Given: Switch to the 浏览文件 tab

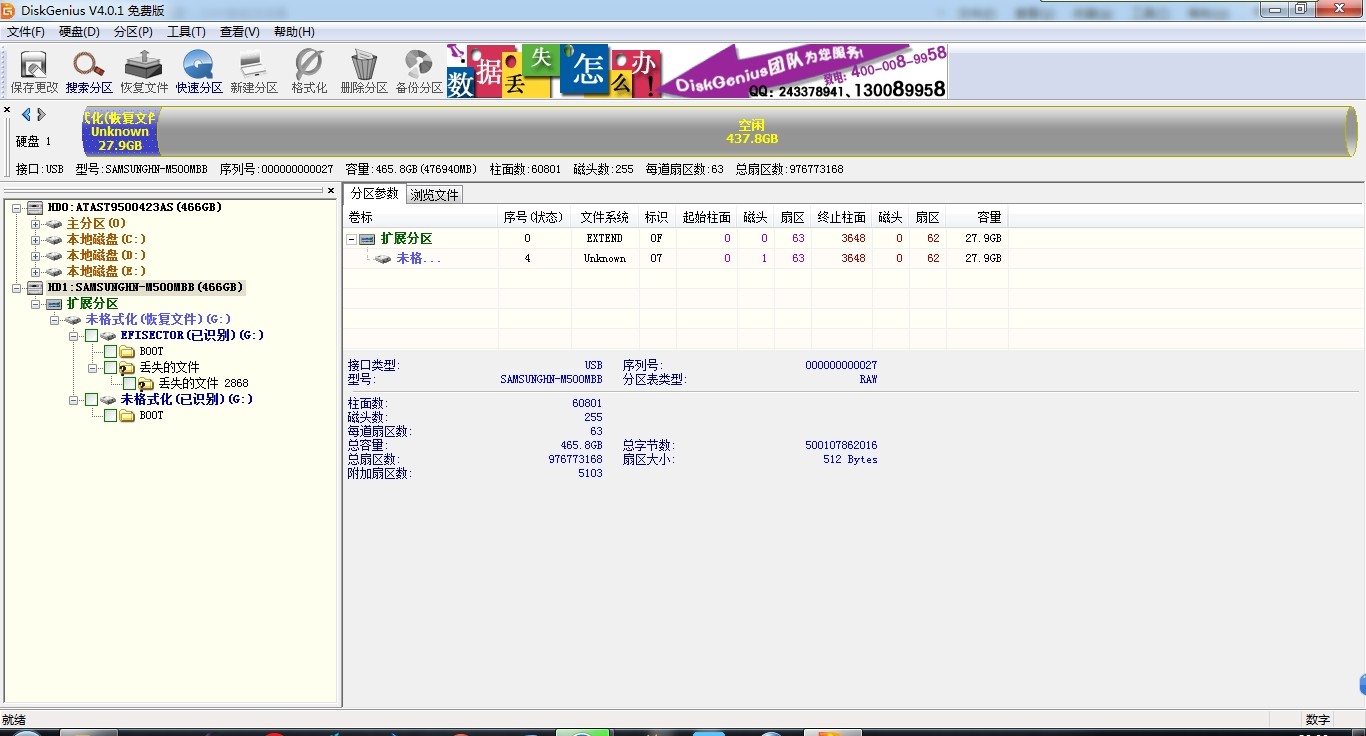Looking at the screenshot, I should point(434,195).
